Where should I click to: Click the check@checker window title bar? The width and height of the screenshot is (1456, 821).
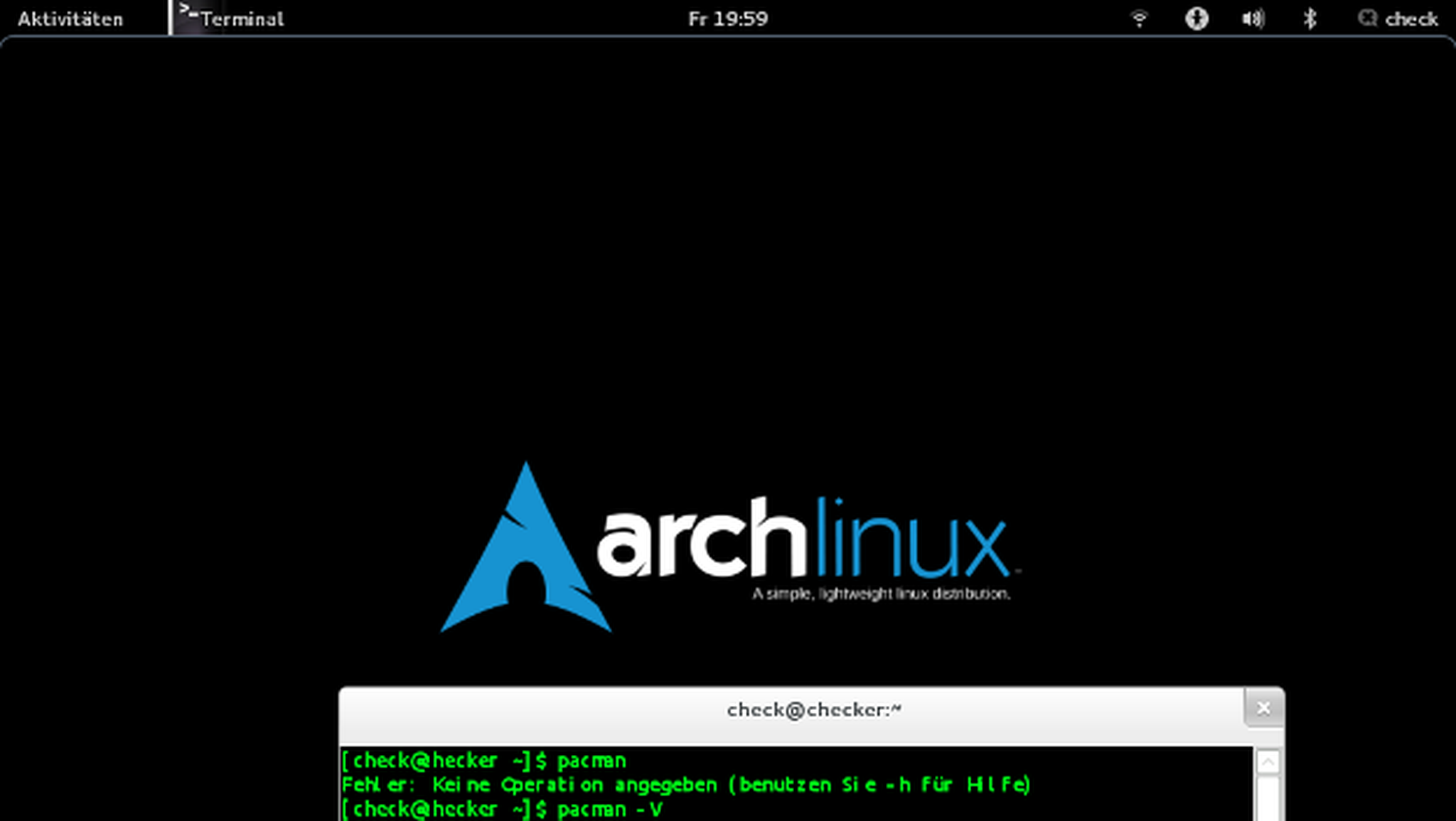pyautogui.click(x=814, y=709)
